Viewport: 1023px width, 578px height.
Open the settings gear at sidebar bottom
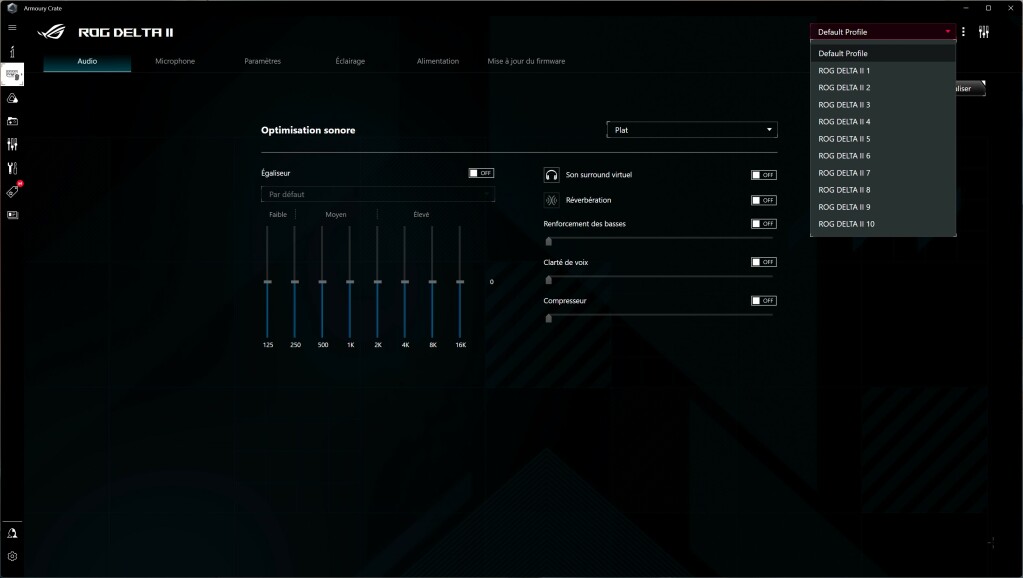pos(12,556)
